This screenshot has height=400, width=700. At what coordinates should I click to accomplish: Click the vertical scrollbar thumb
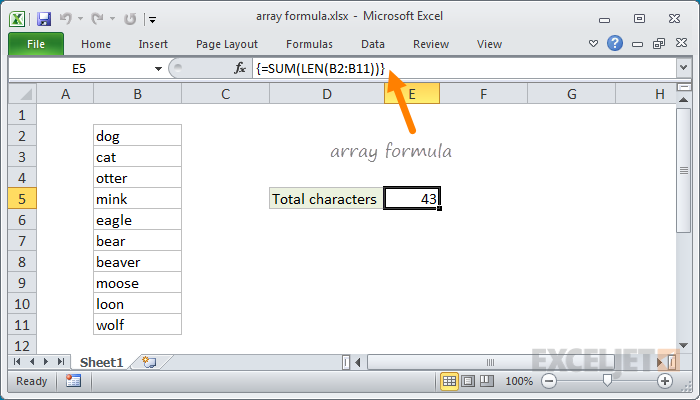tap(683, 170)
